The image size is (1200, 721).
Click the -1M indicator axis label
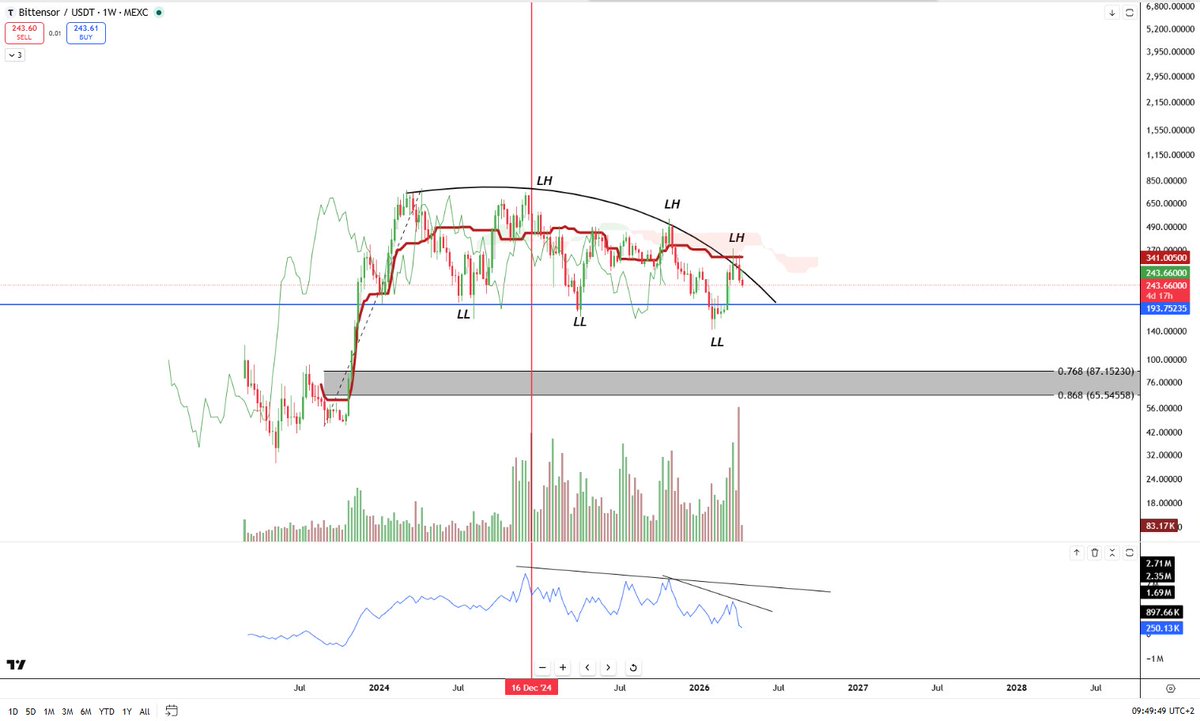tap(1157, 658)
